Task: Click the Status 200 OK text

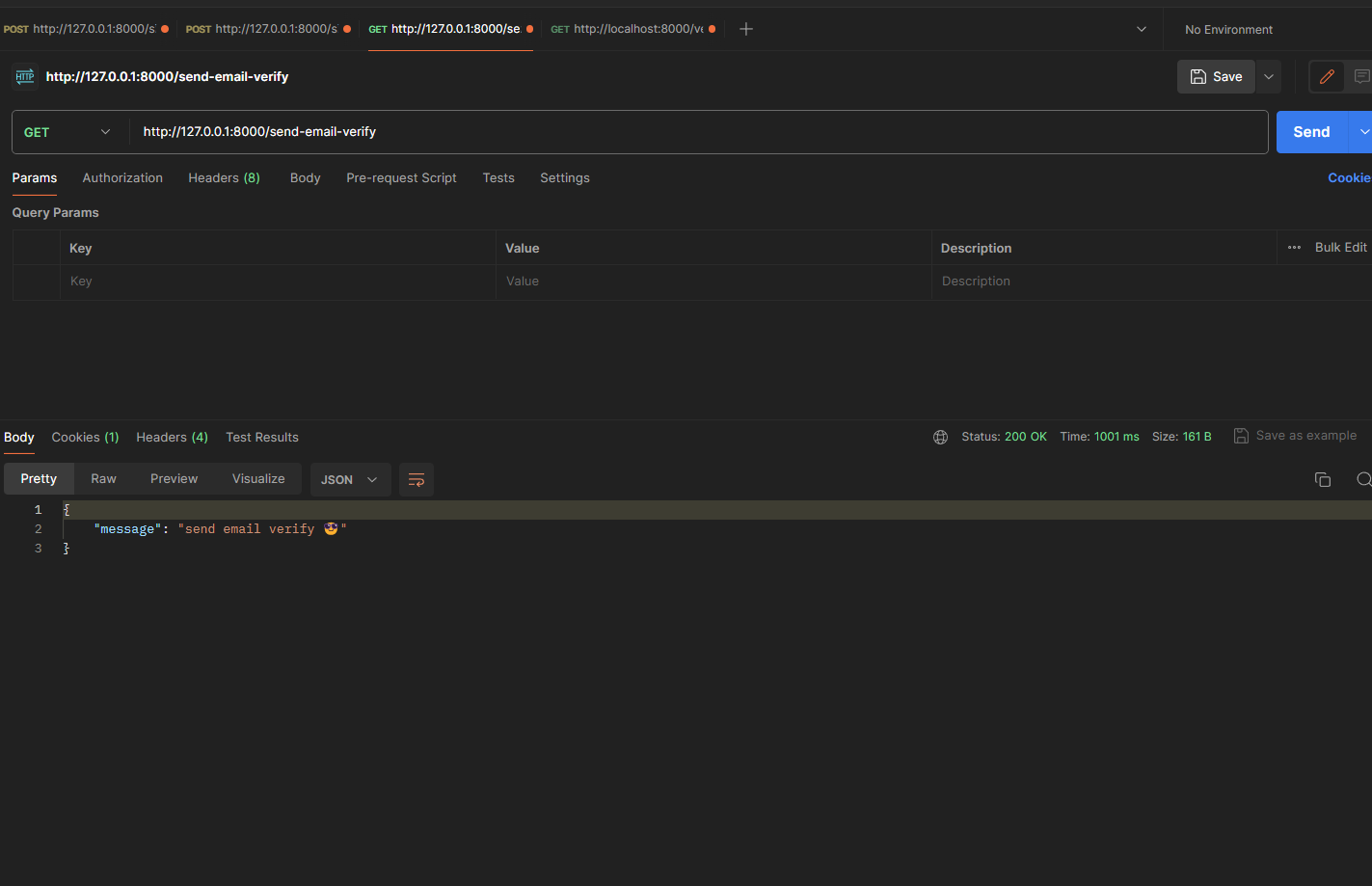Action: (1004, 437)
